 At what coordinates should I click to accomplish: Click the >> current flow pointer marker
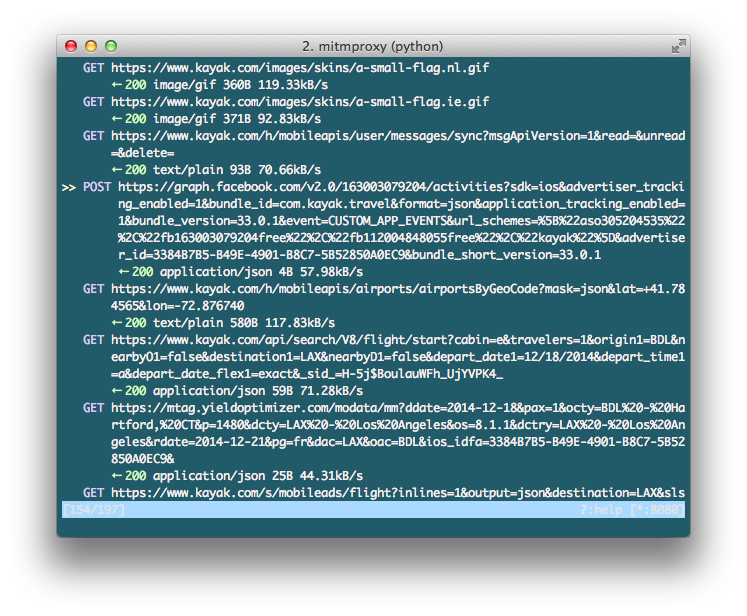pos(69,187)
